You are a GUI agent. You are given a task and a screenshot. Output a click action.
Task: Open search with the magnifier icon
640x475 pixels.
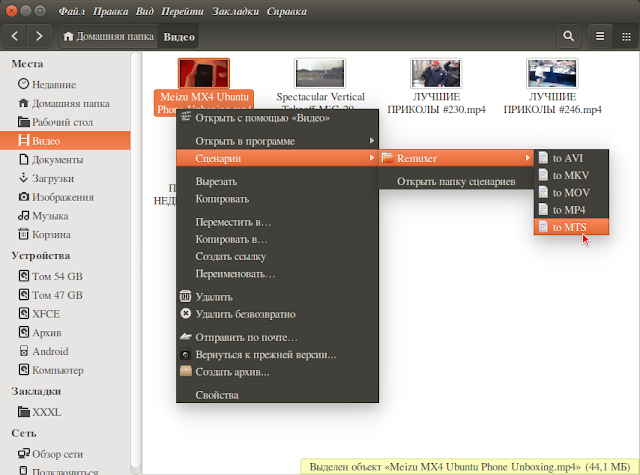pyautogui.click(x=569, y=36)
